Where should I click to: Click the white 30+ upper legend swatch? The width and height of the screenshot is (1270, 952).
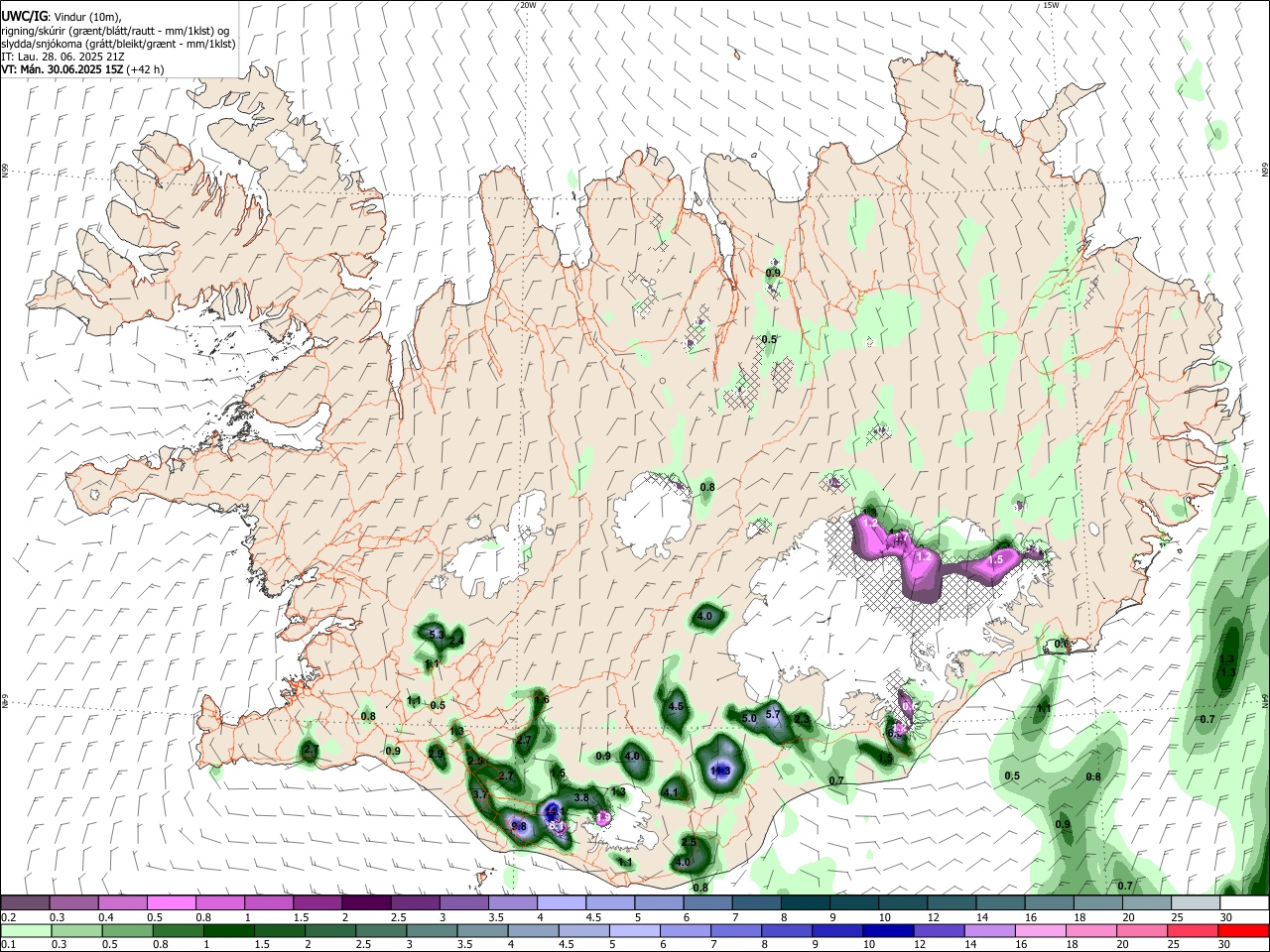[1242, 903]
